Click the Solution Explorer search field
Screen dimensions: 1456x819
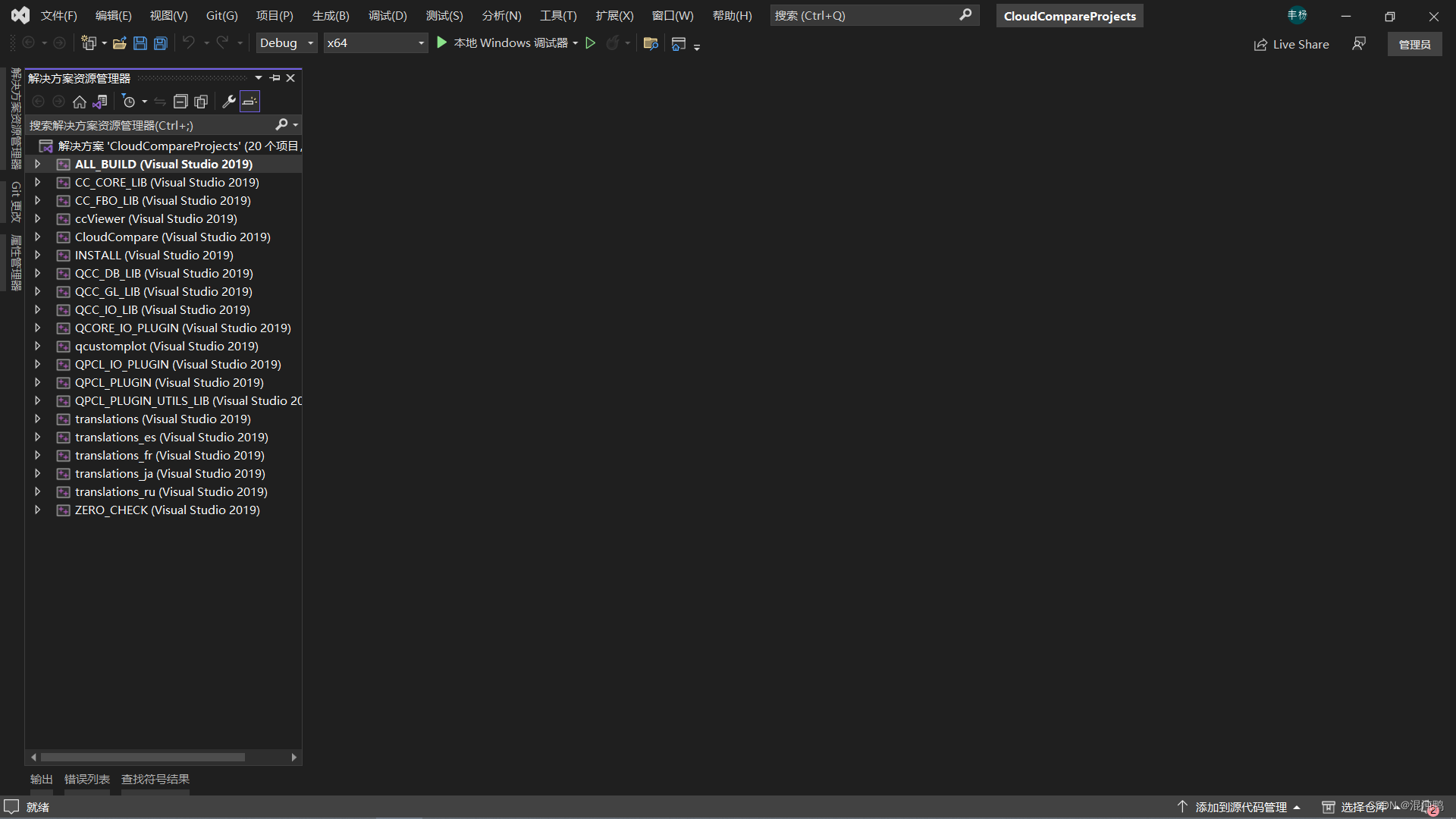152,125
